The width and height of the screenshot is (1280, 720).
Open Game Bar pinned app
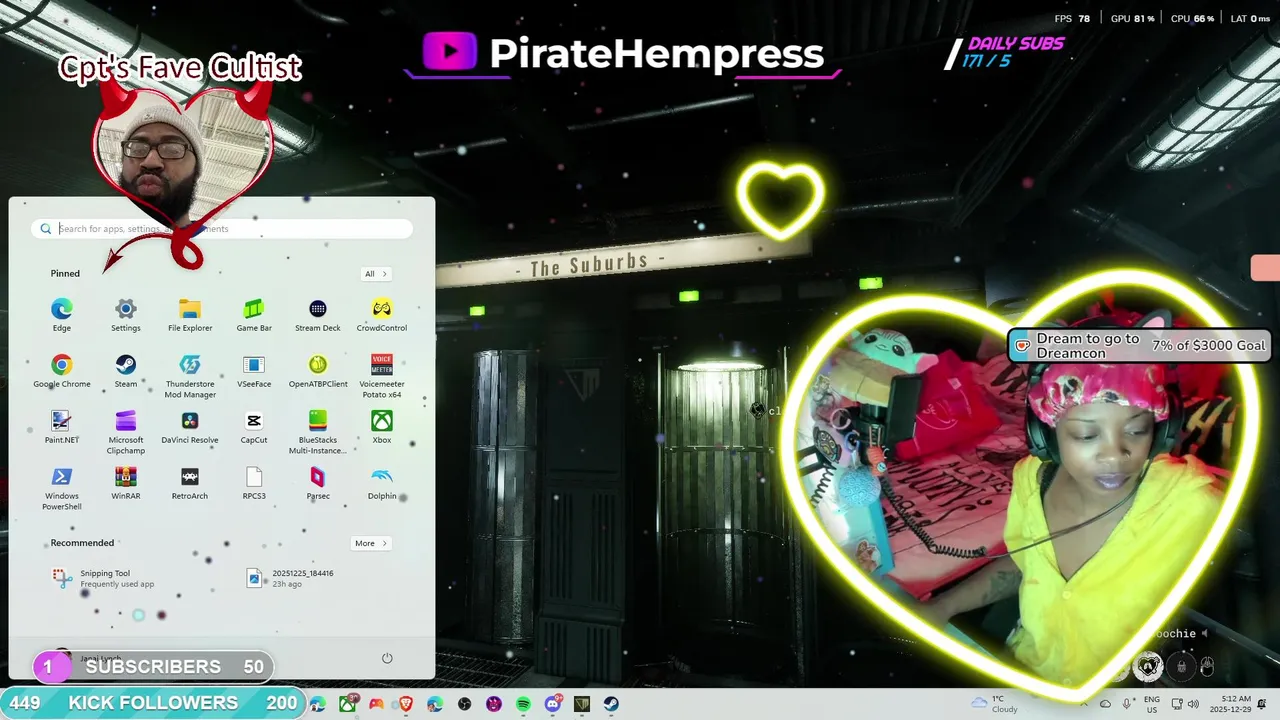tap(254, 315)
